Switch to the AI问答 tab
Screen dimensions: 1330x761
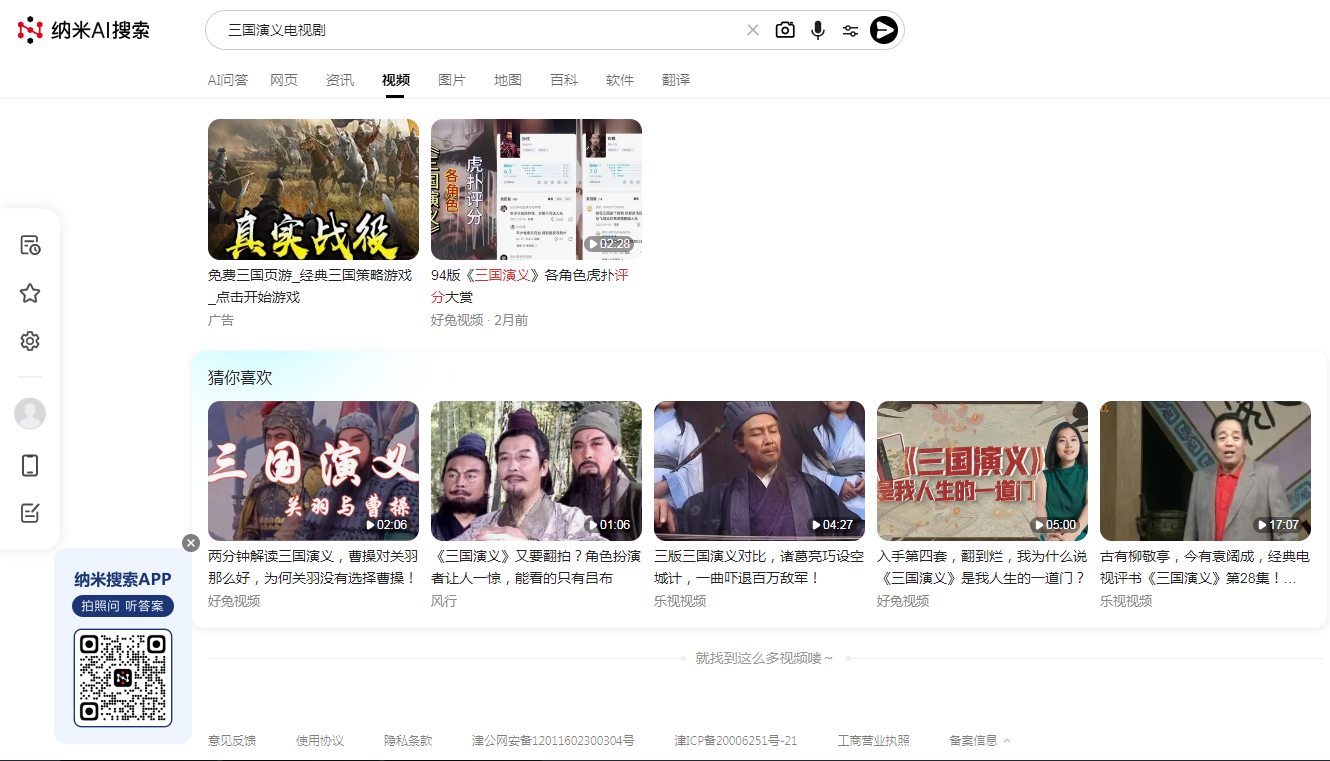(227, 80)
